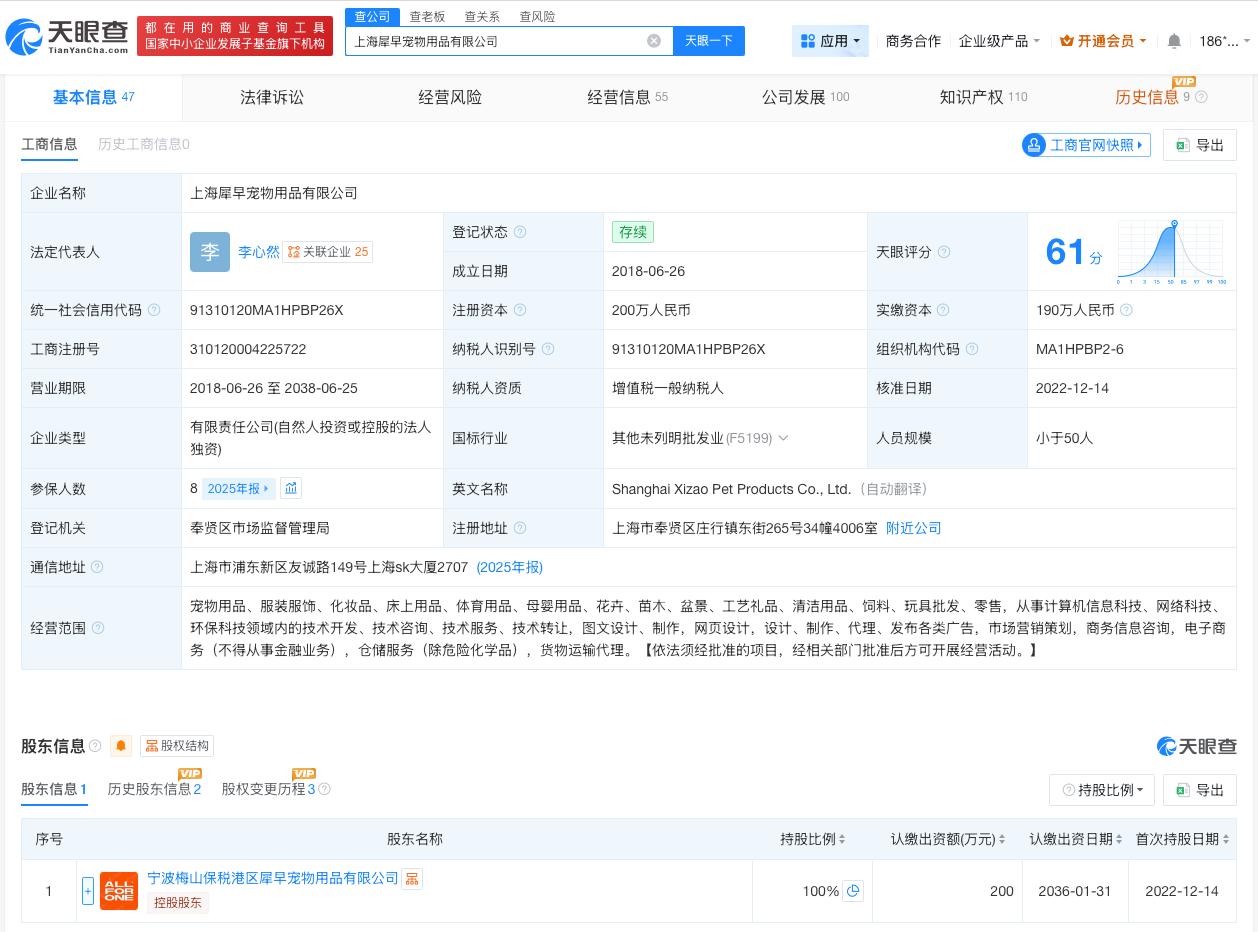The height and width of the screenshot is (932, 1258).
Task: Click help icon beside 统一社会信用代码
Action: (154, 310)
